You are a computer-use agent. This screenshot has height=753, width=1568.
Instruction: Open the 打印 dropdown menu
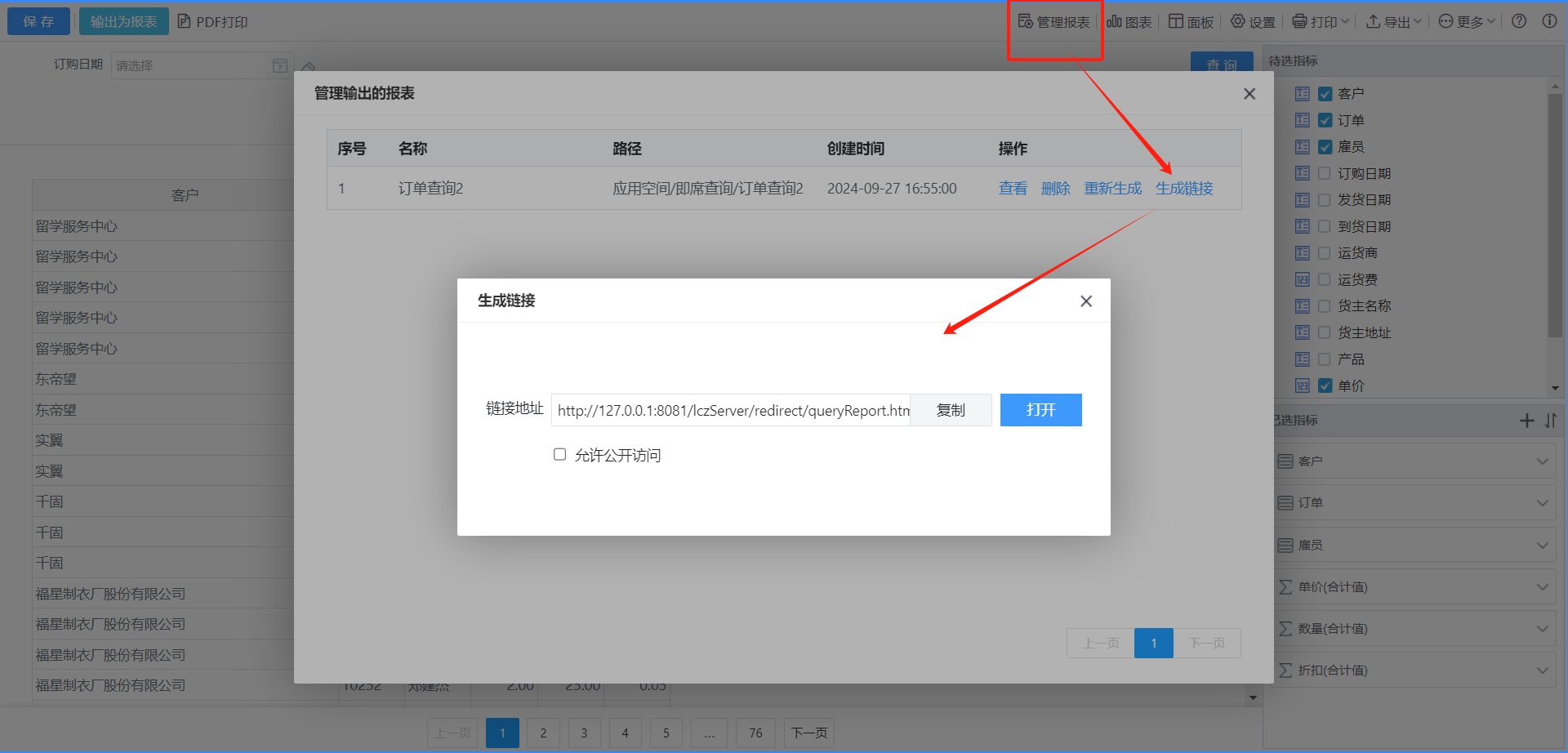[x=1321, y=22]
